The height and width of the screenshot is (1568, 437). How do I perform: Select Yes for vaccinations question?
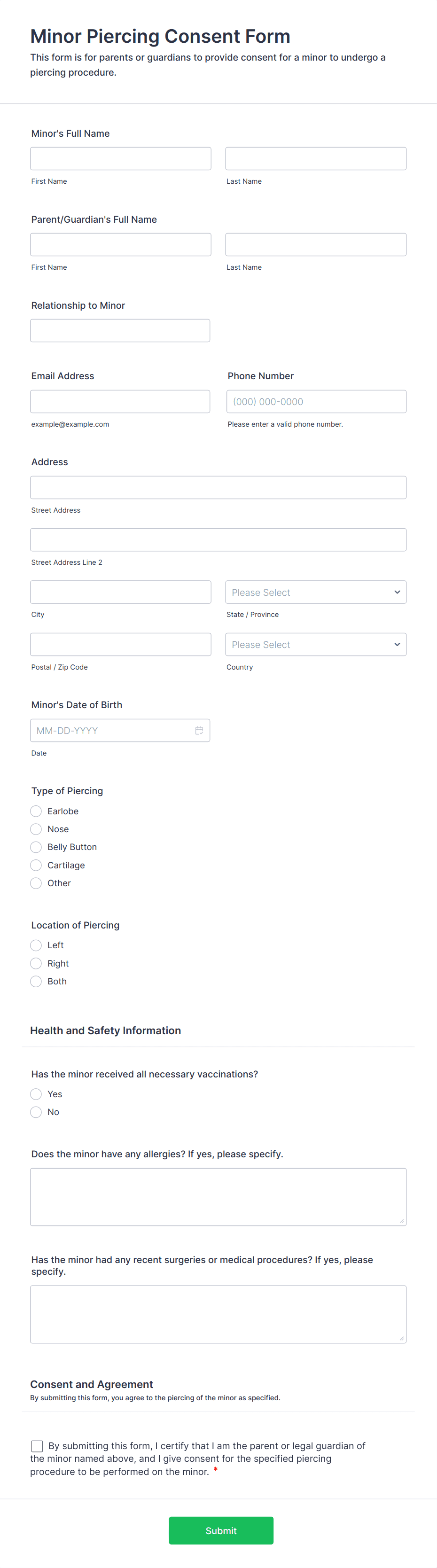36,1094
